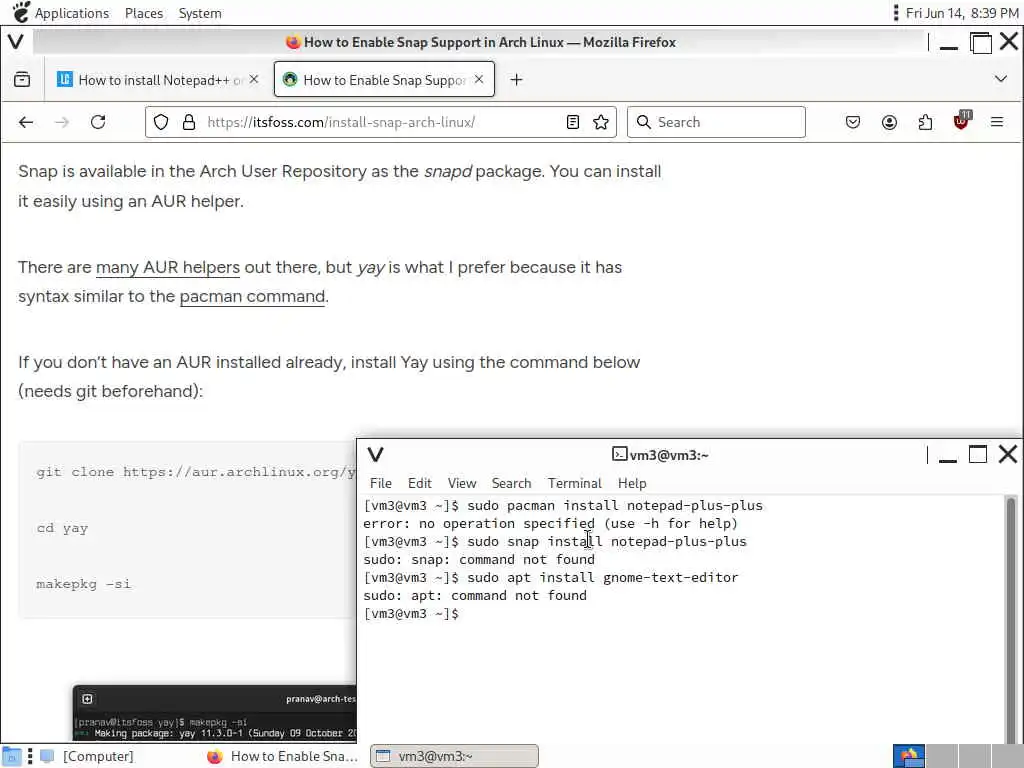Click 'git clone https://aur.archlinux.org' code line
This screenshot has height=768, width=1024.
click(x=196, y=472)
